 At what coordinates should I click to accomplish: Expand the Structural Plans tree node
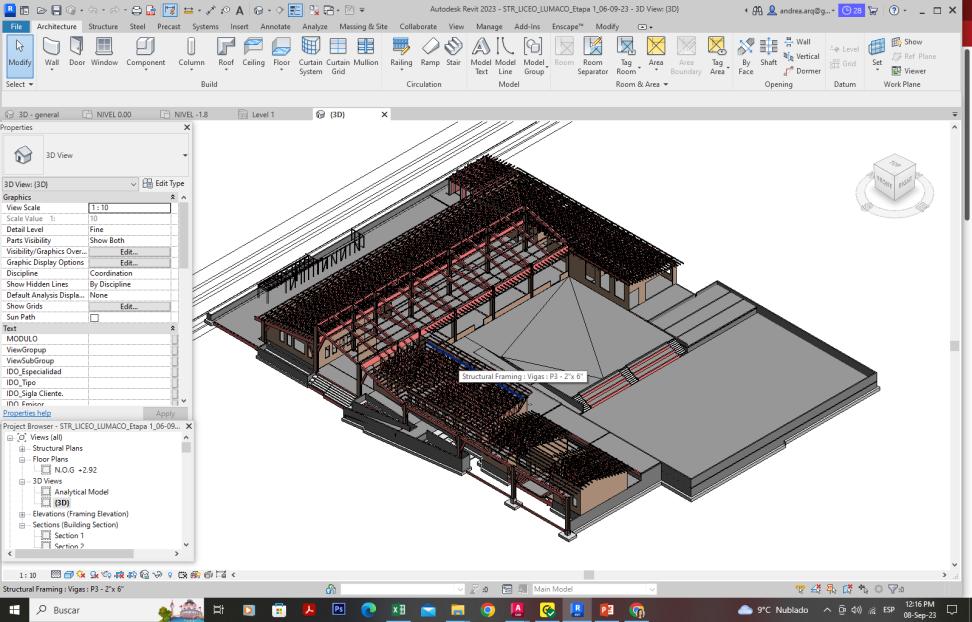(22, 448)
